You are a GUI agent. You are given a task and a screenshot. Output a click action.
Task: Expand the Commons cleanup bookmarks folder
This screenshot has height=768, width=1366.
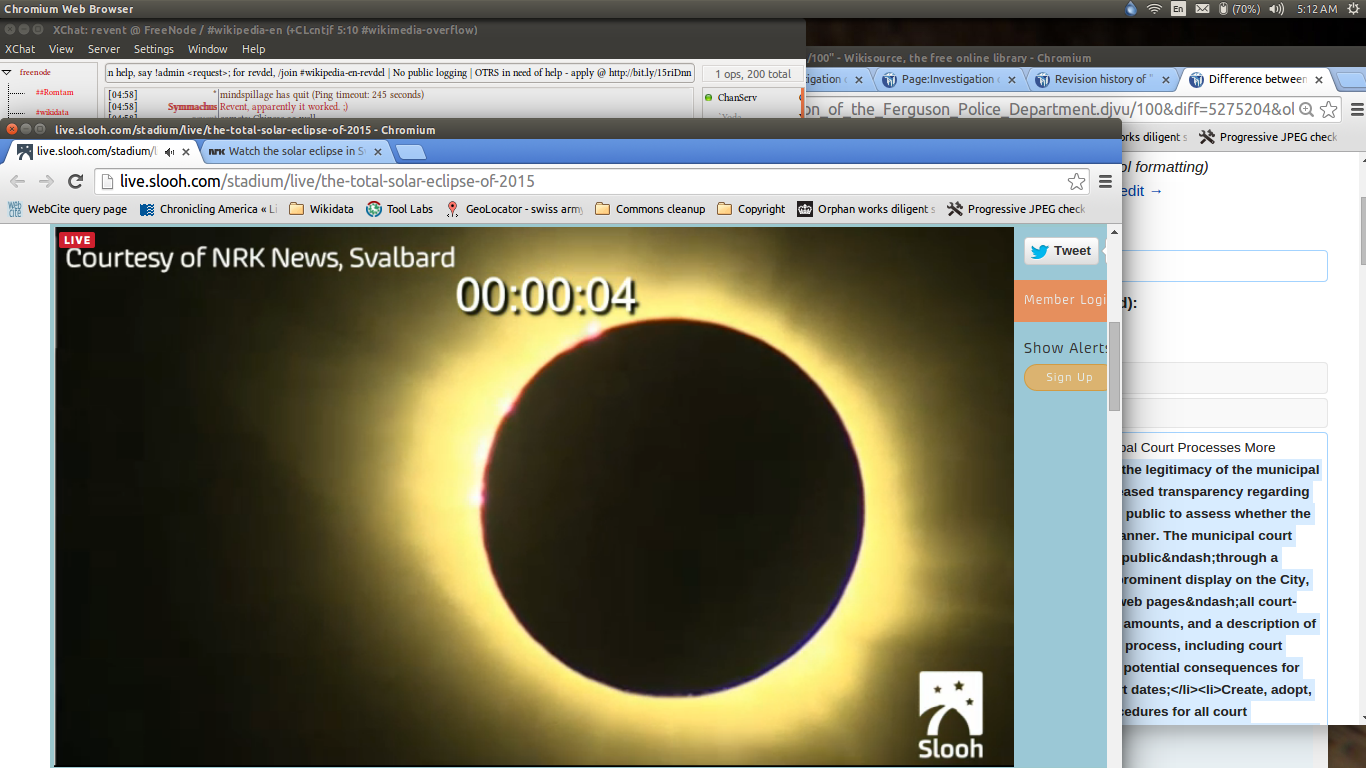point(650,209)
